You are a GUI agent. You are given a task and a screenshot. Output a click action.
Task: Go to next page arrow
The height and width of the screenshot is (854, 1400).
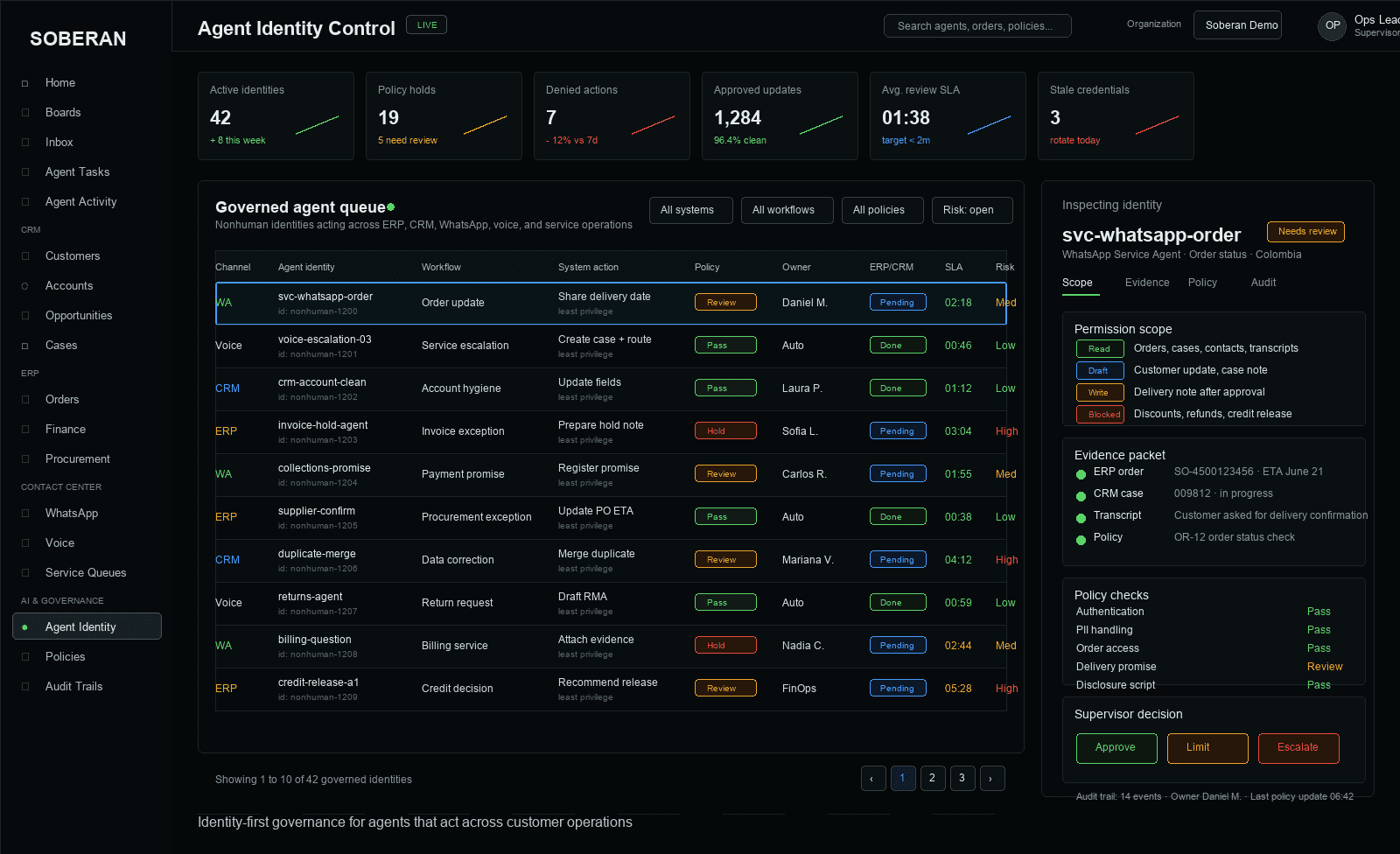click(x=992, y=779)
